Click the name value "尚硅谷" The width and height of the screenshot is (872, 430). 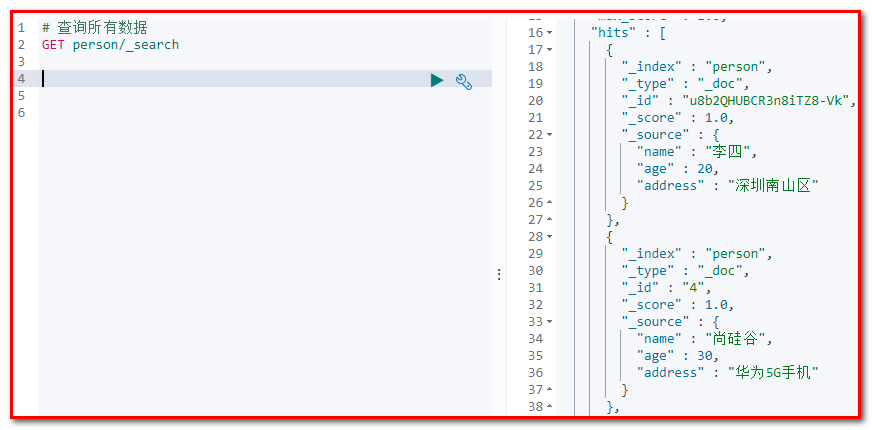(x=736, y=338)
